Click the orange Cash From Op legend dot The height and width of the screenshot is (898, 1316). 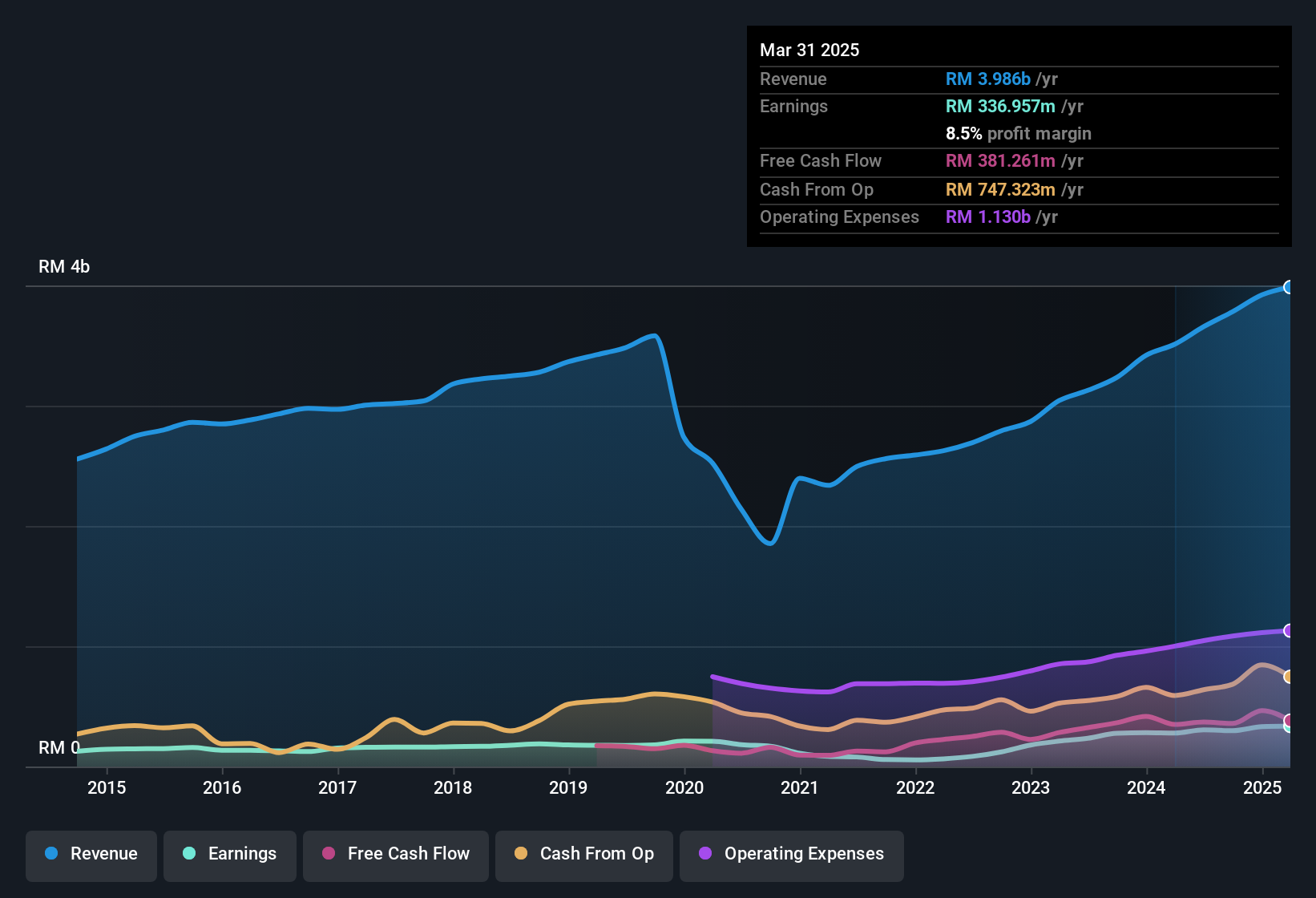[x=521, y=854]
